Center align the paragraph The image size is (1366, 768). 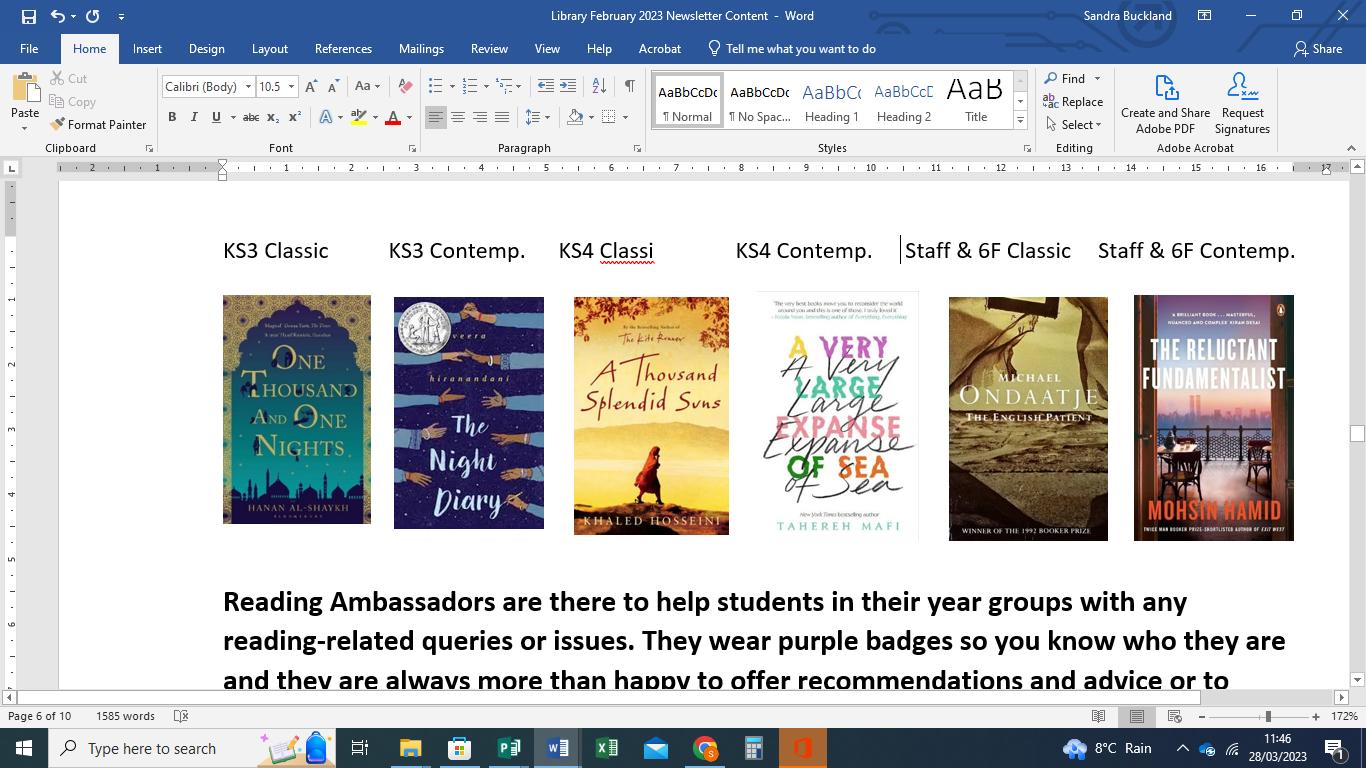(458, 117)
